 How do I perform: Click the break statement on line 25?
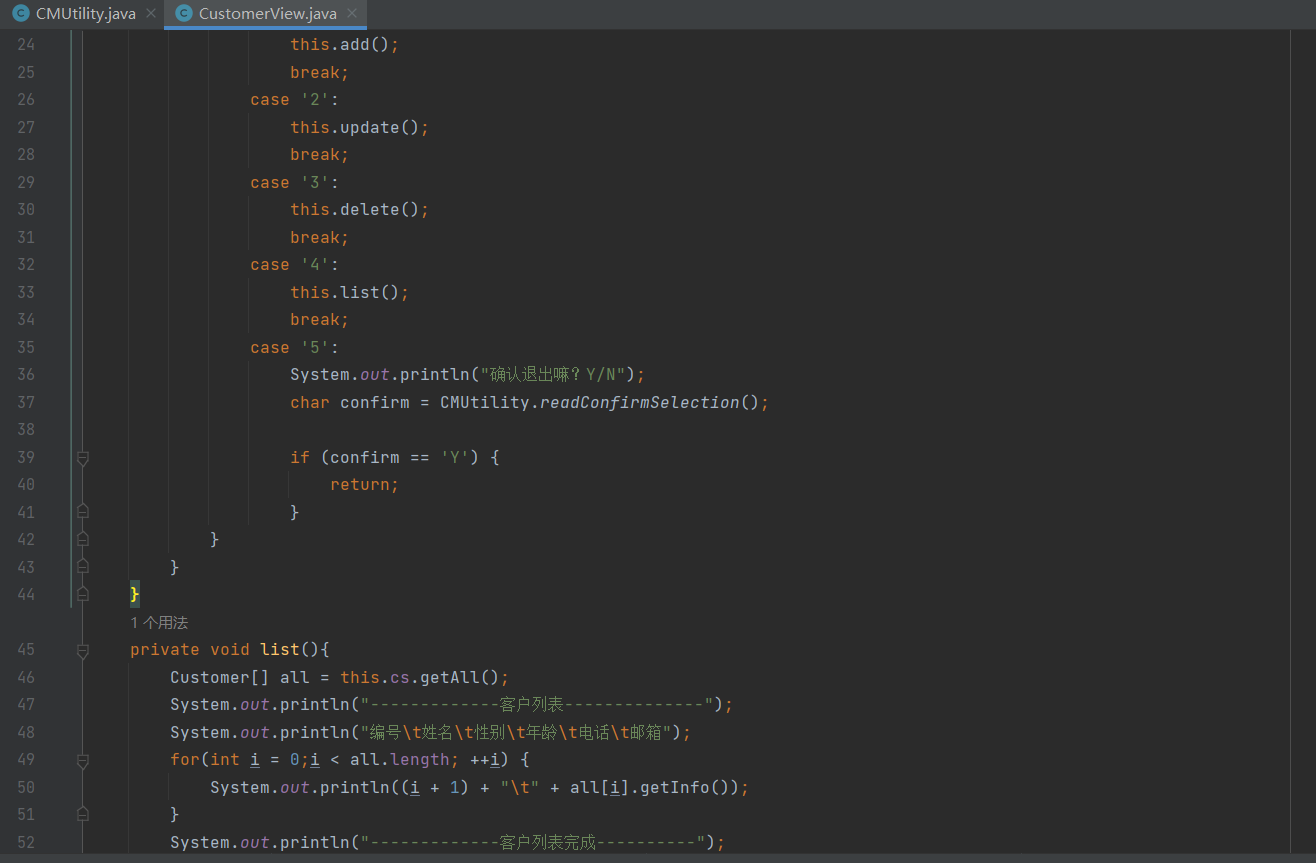(x=320, y=72)
